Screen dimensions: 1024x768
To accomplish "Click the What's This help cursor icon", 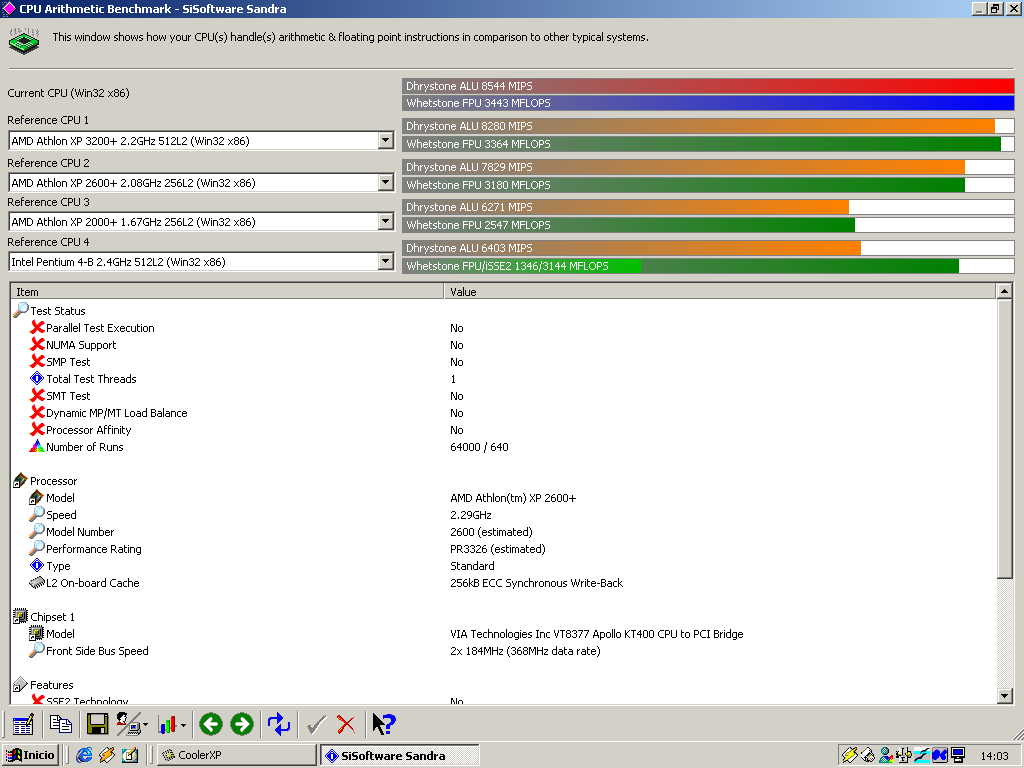I will (x=384, y=725).
